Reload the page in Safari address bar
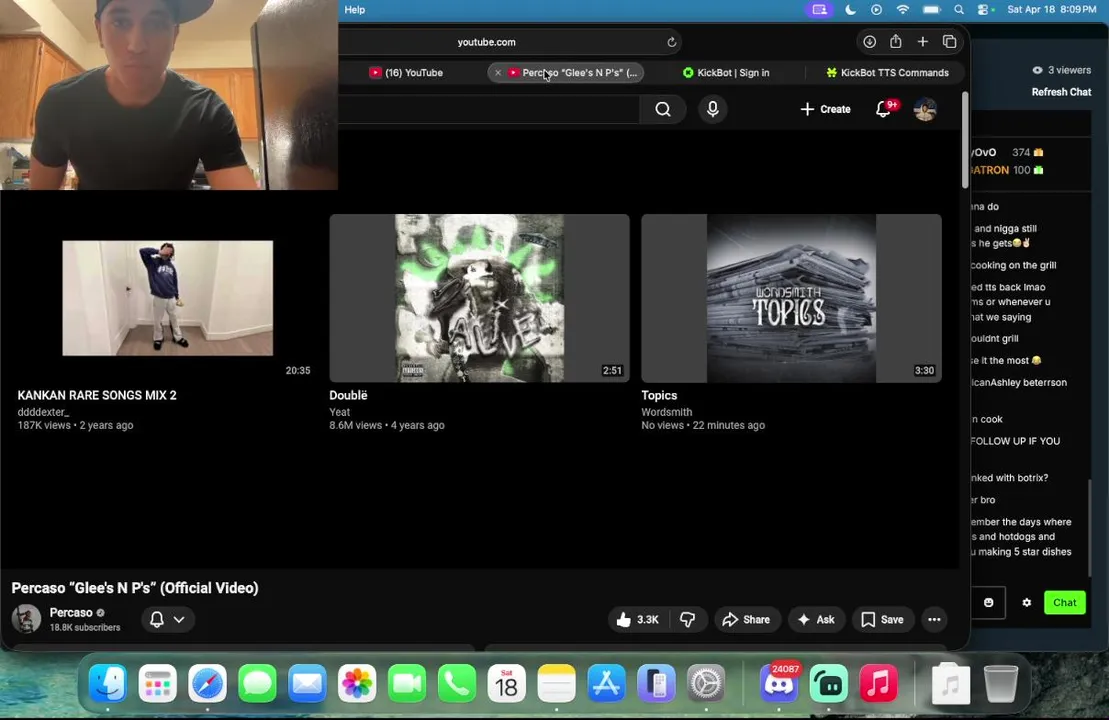The height and width of the screenshot is (720, 1109). (672, 42)
